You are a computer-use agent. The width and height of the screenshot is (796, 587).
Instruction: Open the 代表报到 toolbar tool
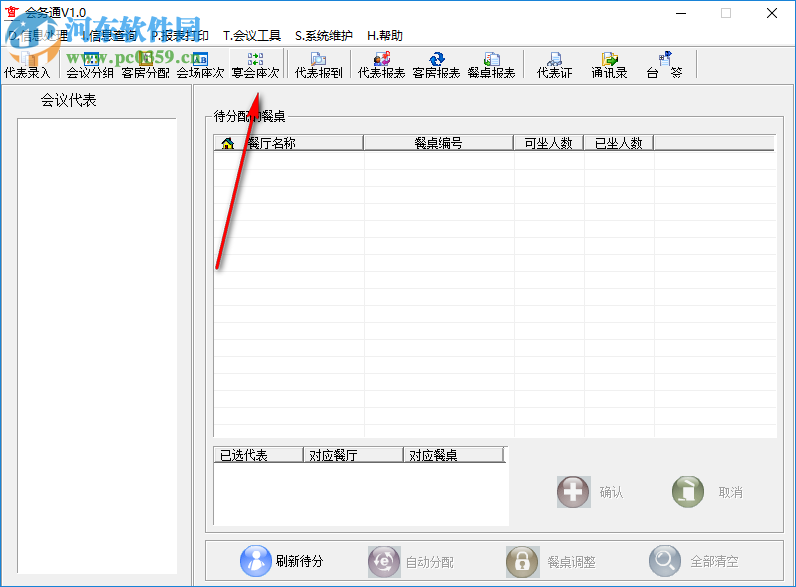319,64
